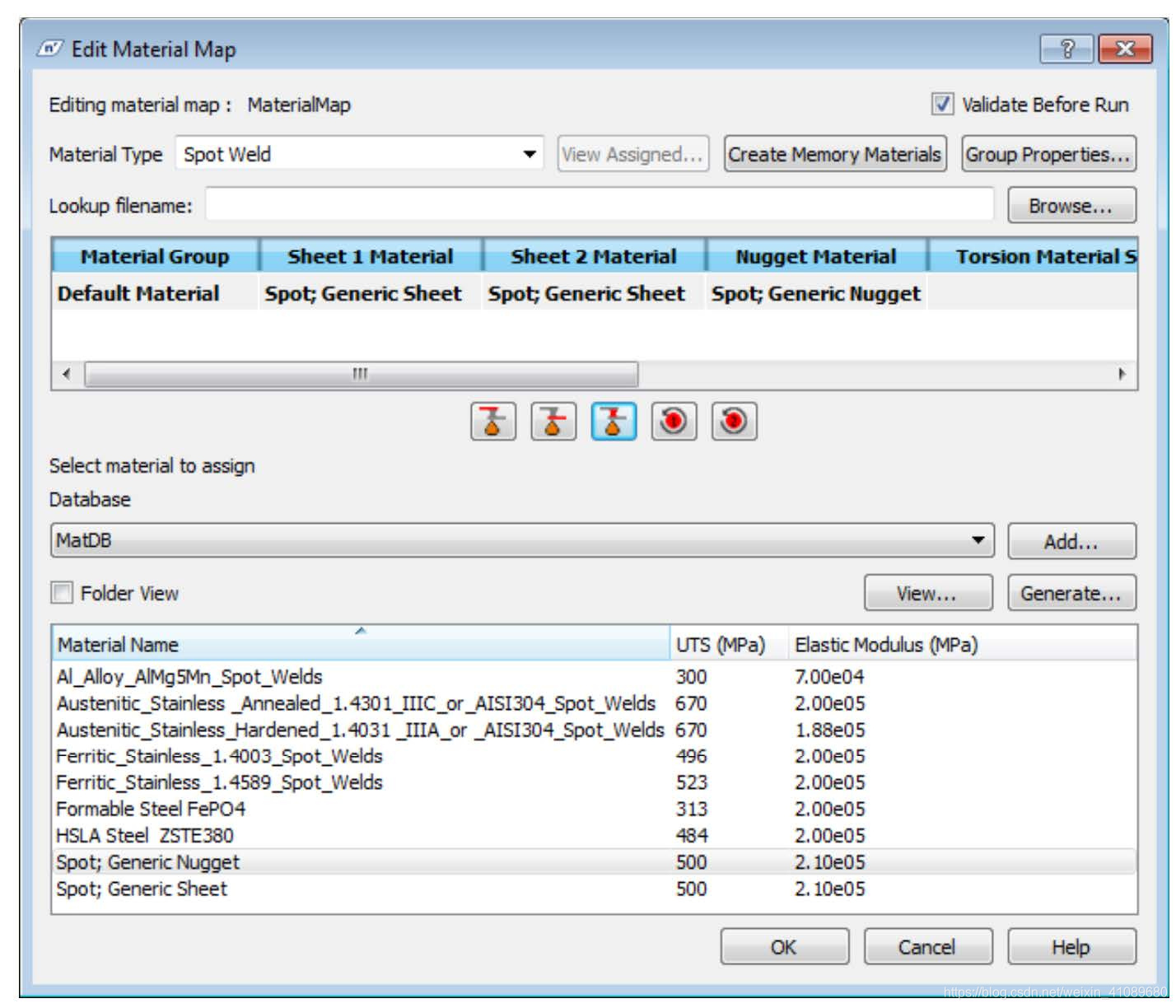The width and height of the screenshot is (1176, 1008).
Task: Select the assign Sheet 1 material icon
Action: (x=492, y=422)
